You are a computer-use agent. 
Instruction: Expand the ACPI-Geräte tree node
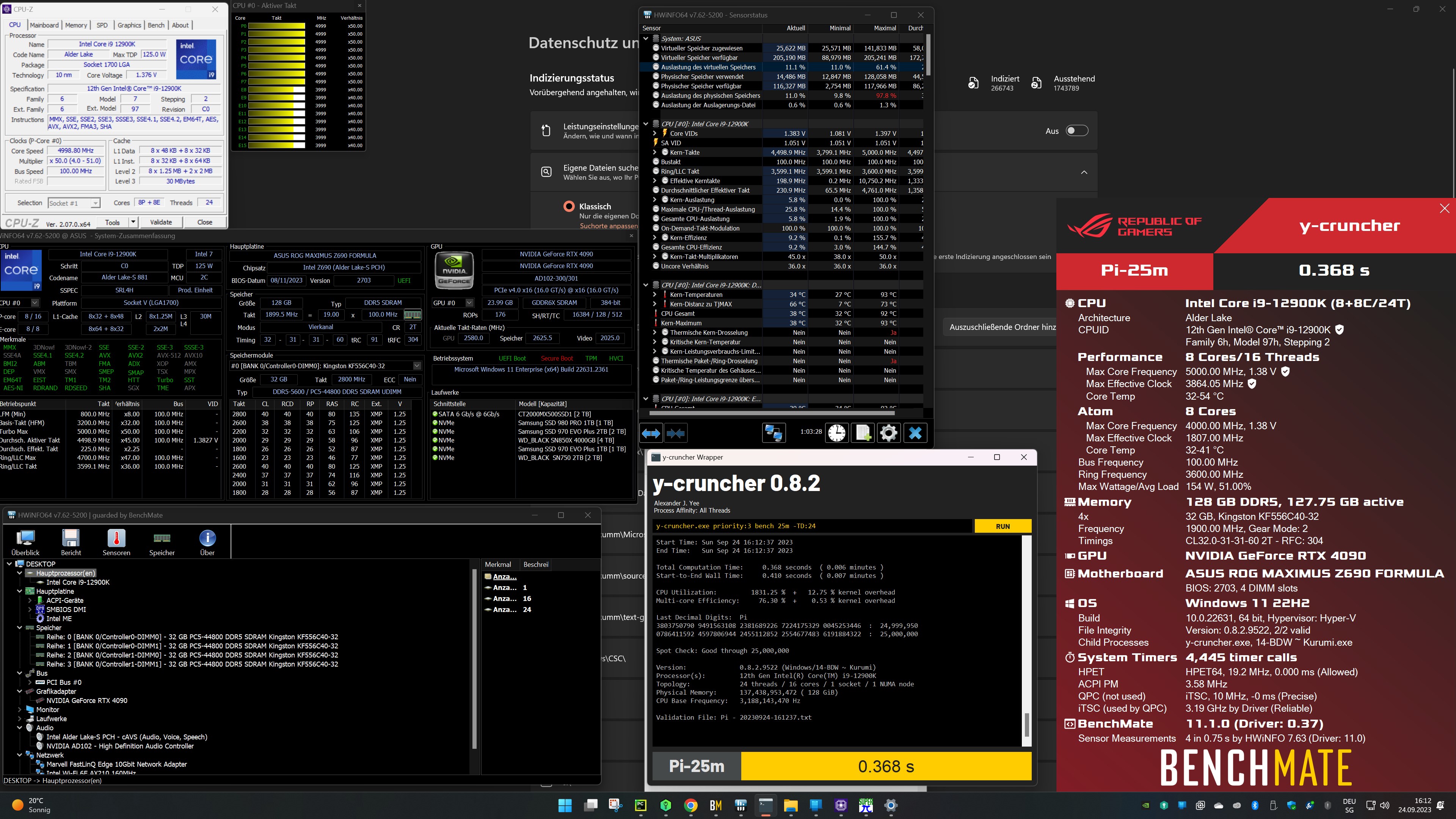click(30, 600)
